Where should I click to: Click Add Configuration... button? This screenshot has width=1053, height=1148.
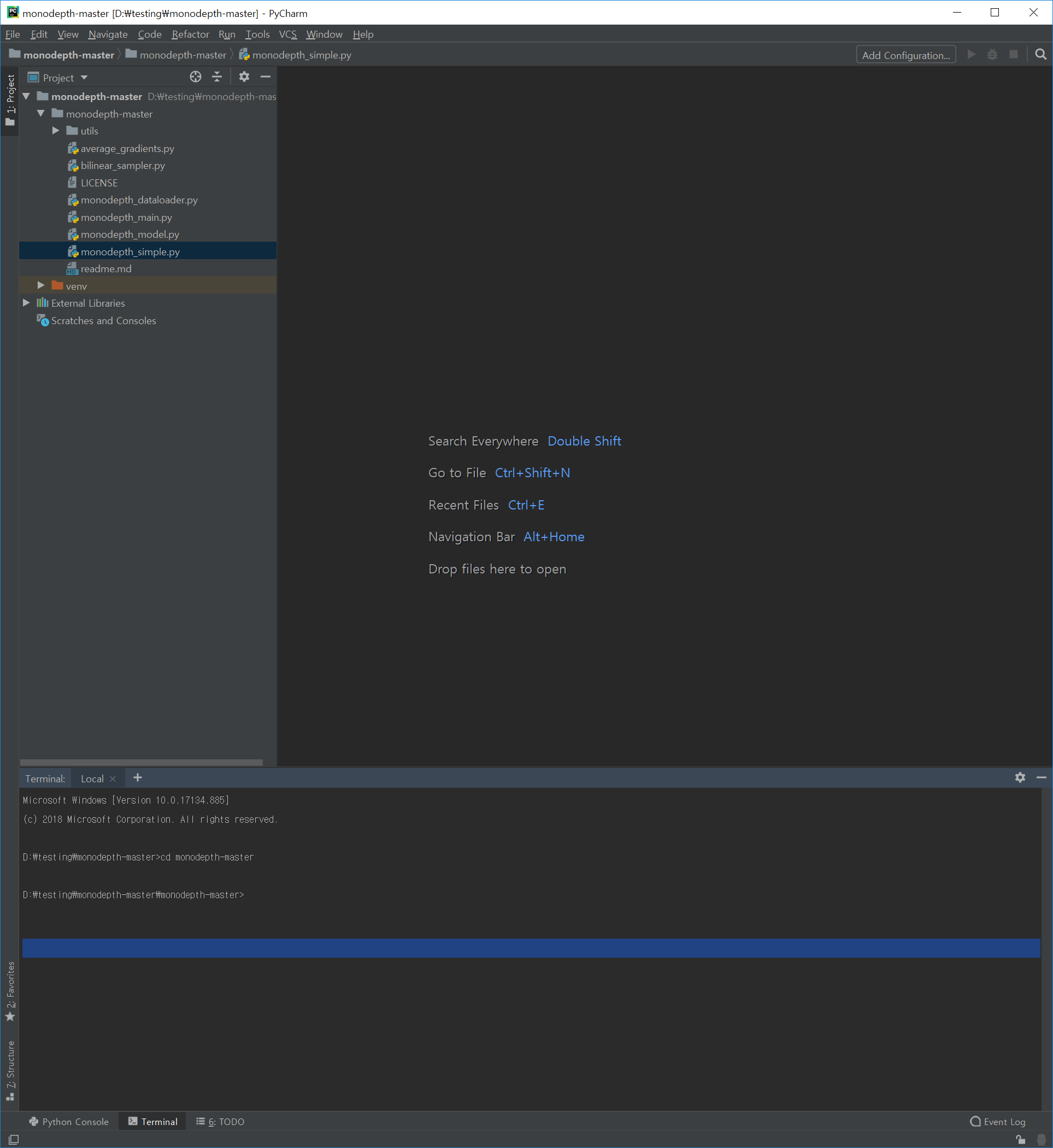coord(905,55)
